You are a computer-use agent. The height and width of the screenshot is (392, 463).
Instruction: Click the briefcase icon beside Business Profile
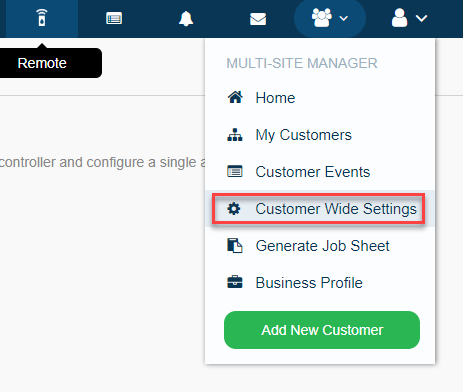[x=235, y=282]
